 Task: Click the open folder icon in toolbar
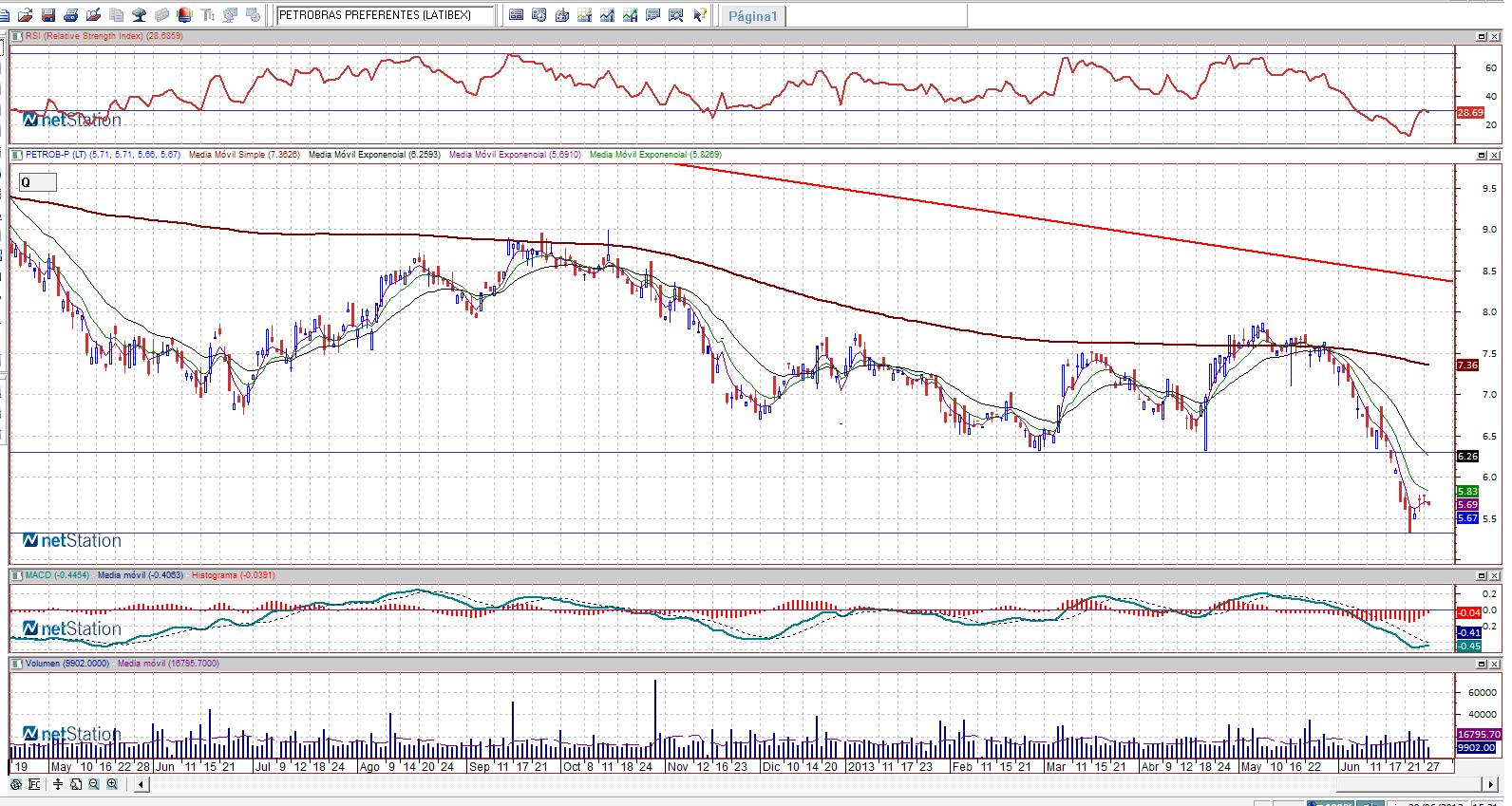tap(26, 15)
